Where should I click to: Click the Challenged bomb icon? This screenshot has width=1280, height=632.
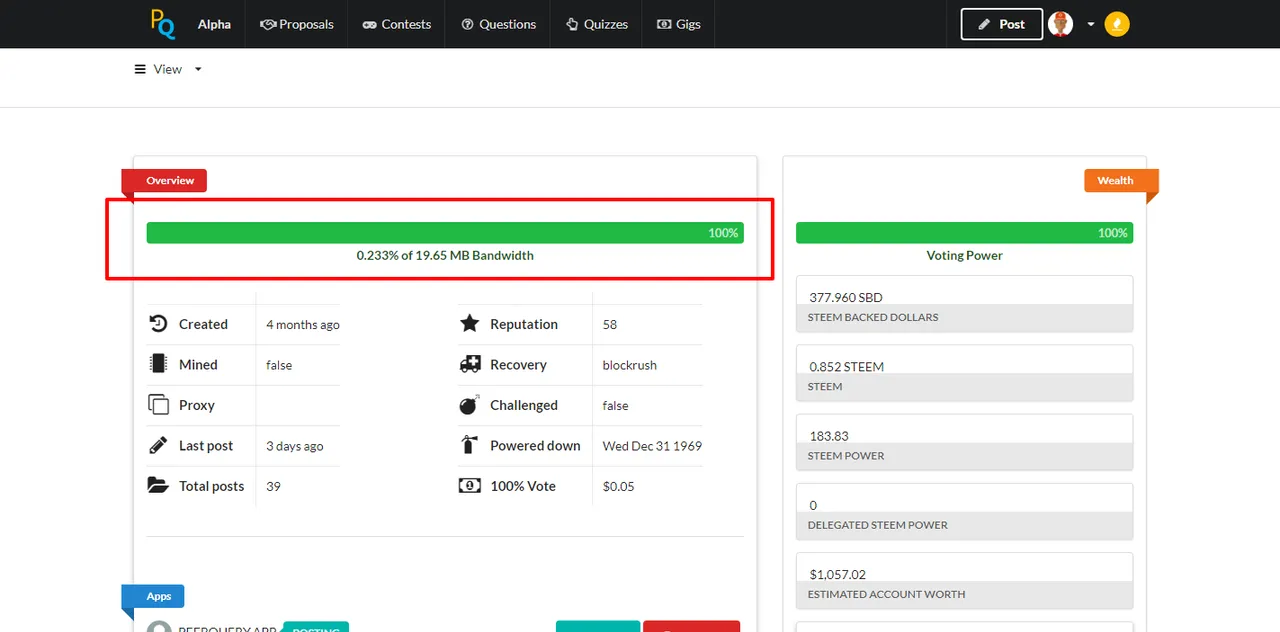pyautogui.click(x=470, y=405)
